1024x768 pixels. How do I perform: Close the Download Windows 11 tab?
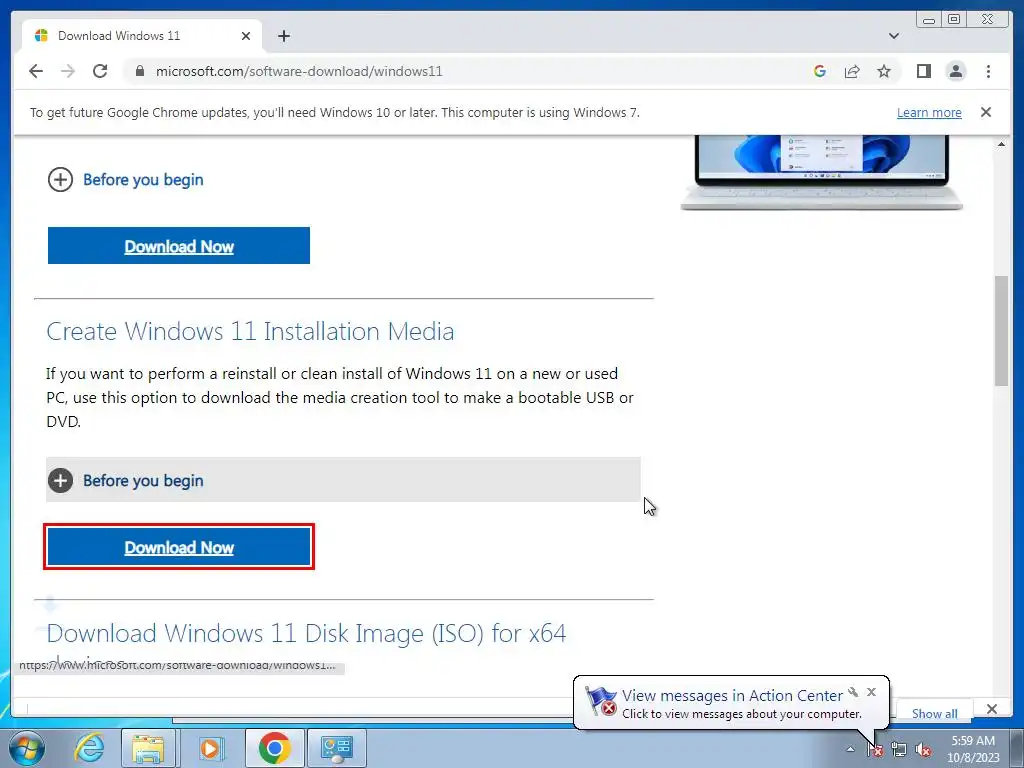[x=246, y=36]
